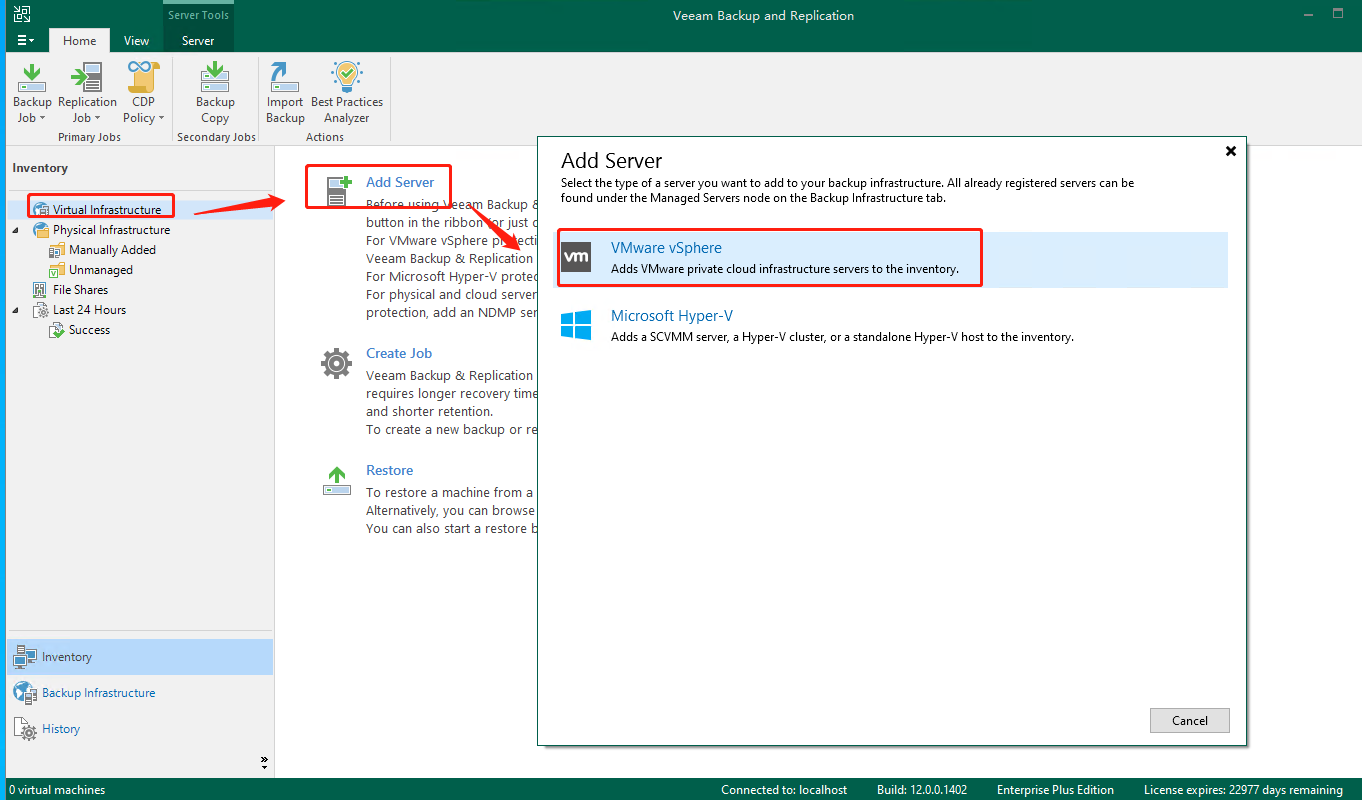Click the Add Server icon in main pane
Viewport: 1362px width, 800px height.
(x=337, y=189)
